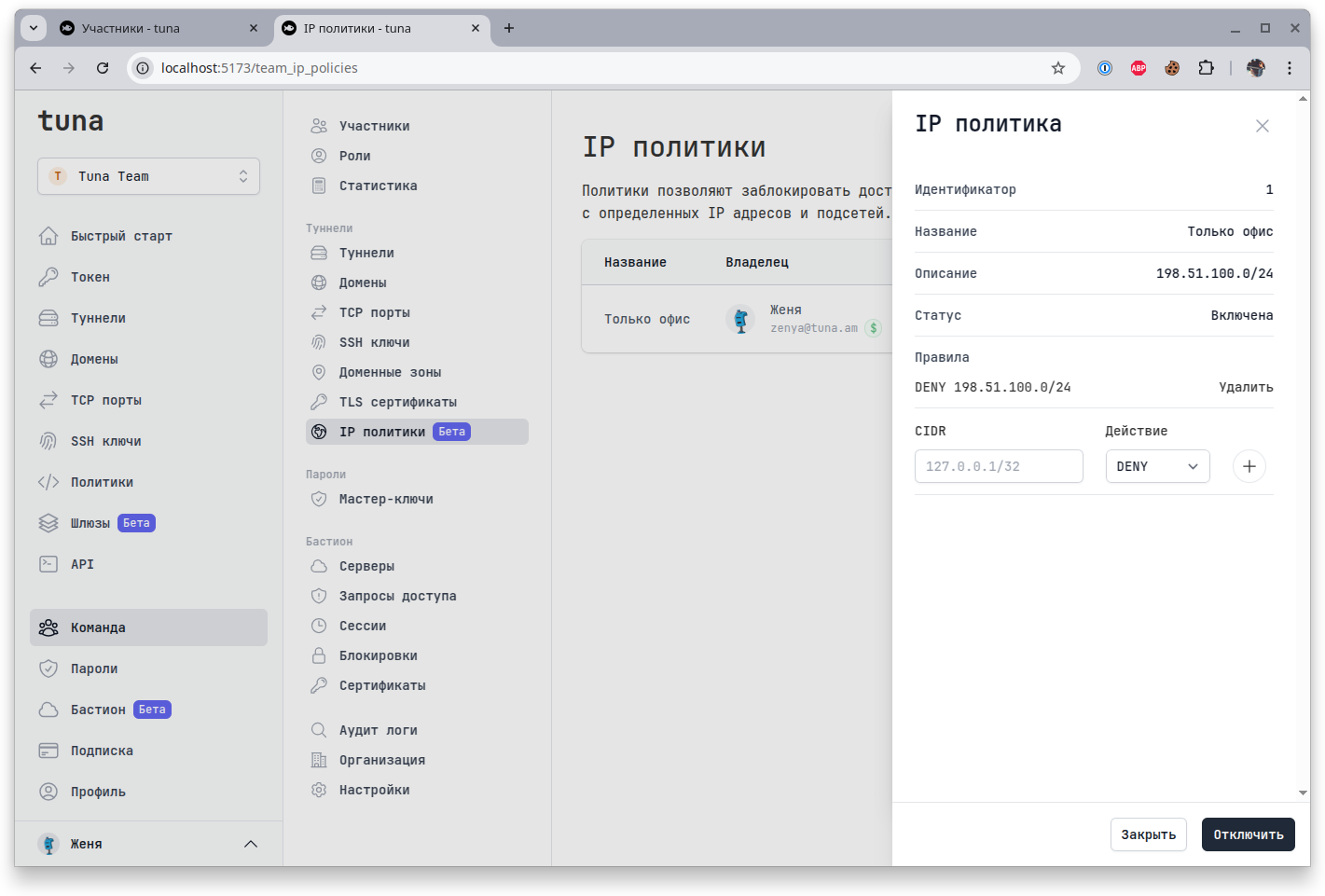Open TCP порты from the main sidebar
The height and width of the screenshot is (896, 1325).
click(x=105, y=399)
